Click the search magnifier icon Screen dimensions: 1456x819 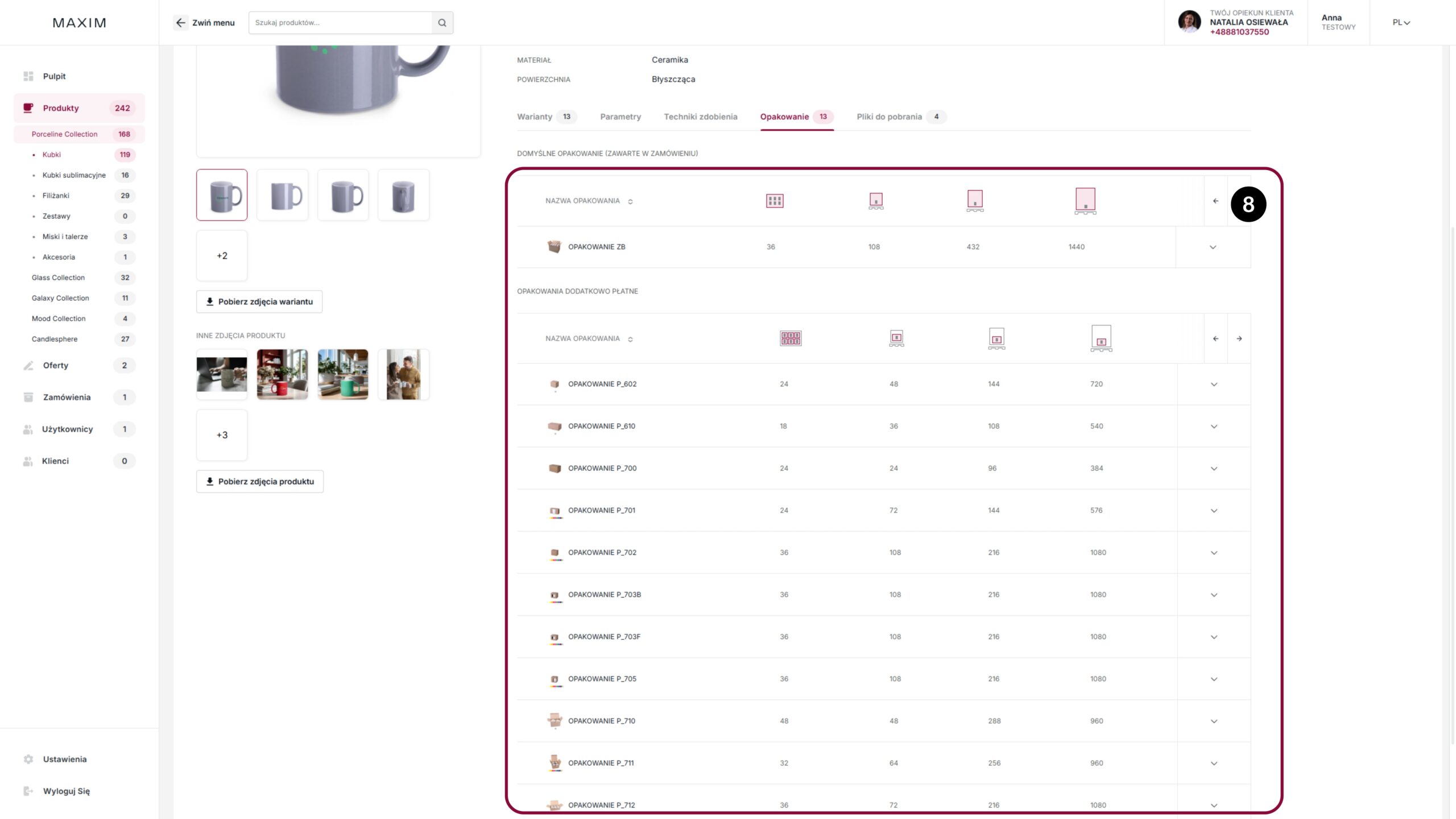(442, 23)
